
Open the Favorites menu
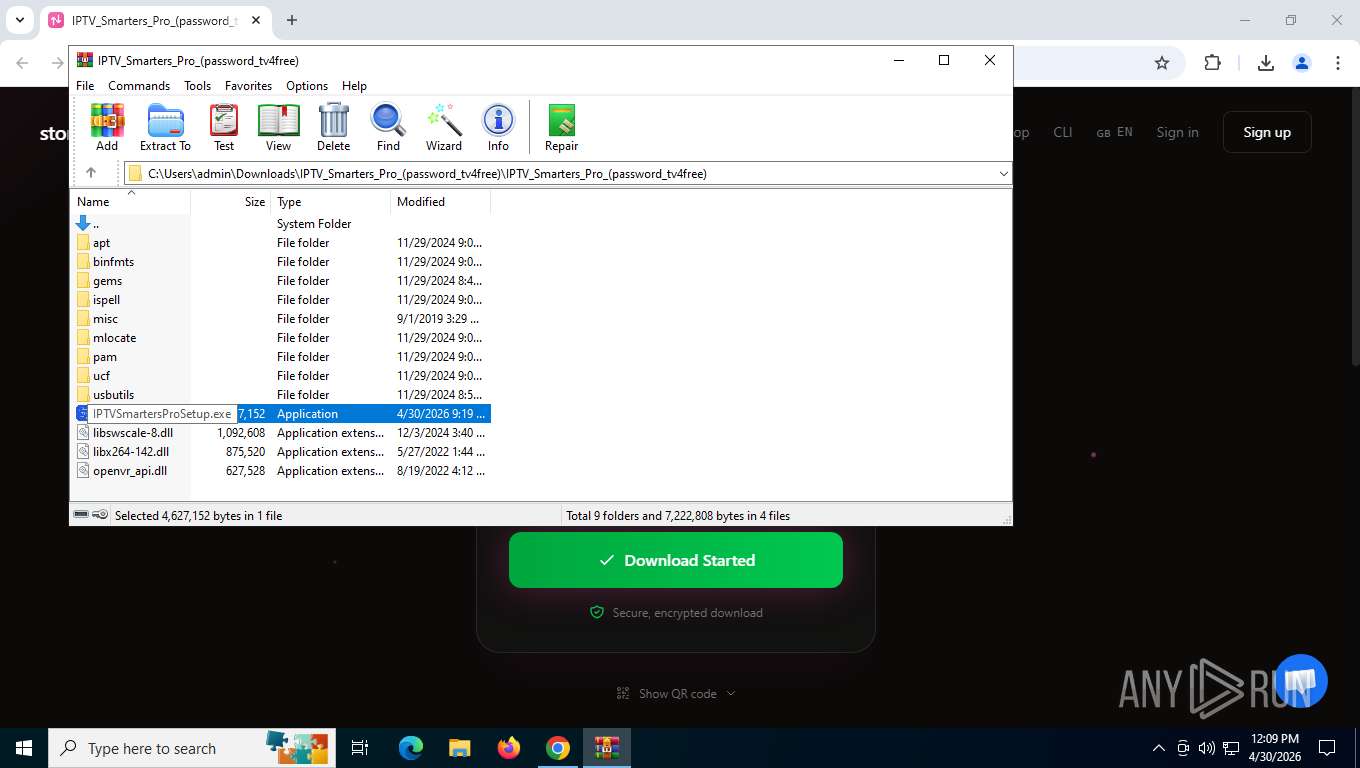(248, 86)
